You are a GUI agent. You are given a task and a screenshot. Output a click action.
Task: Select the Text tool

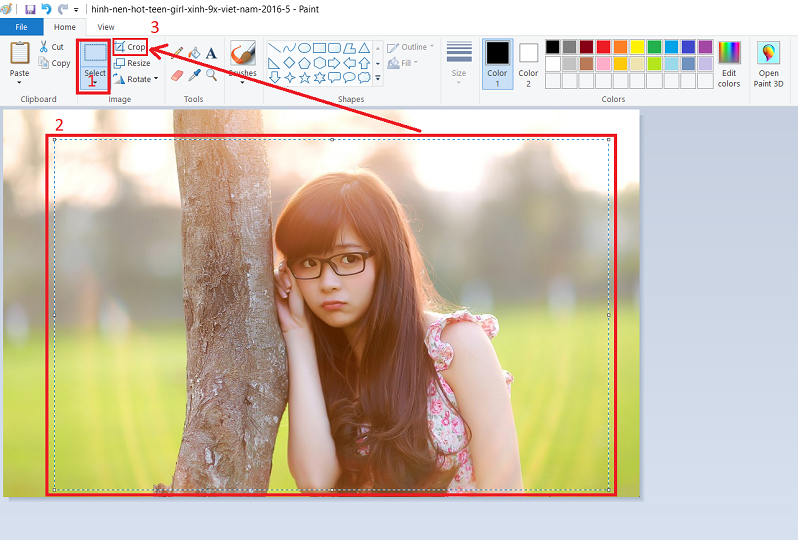point(211,53)
